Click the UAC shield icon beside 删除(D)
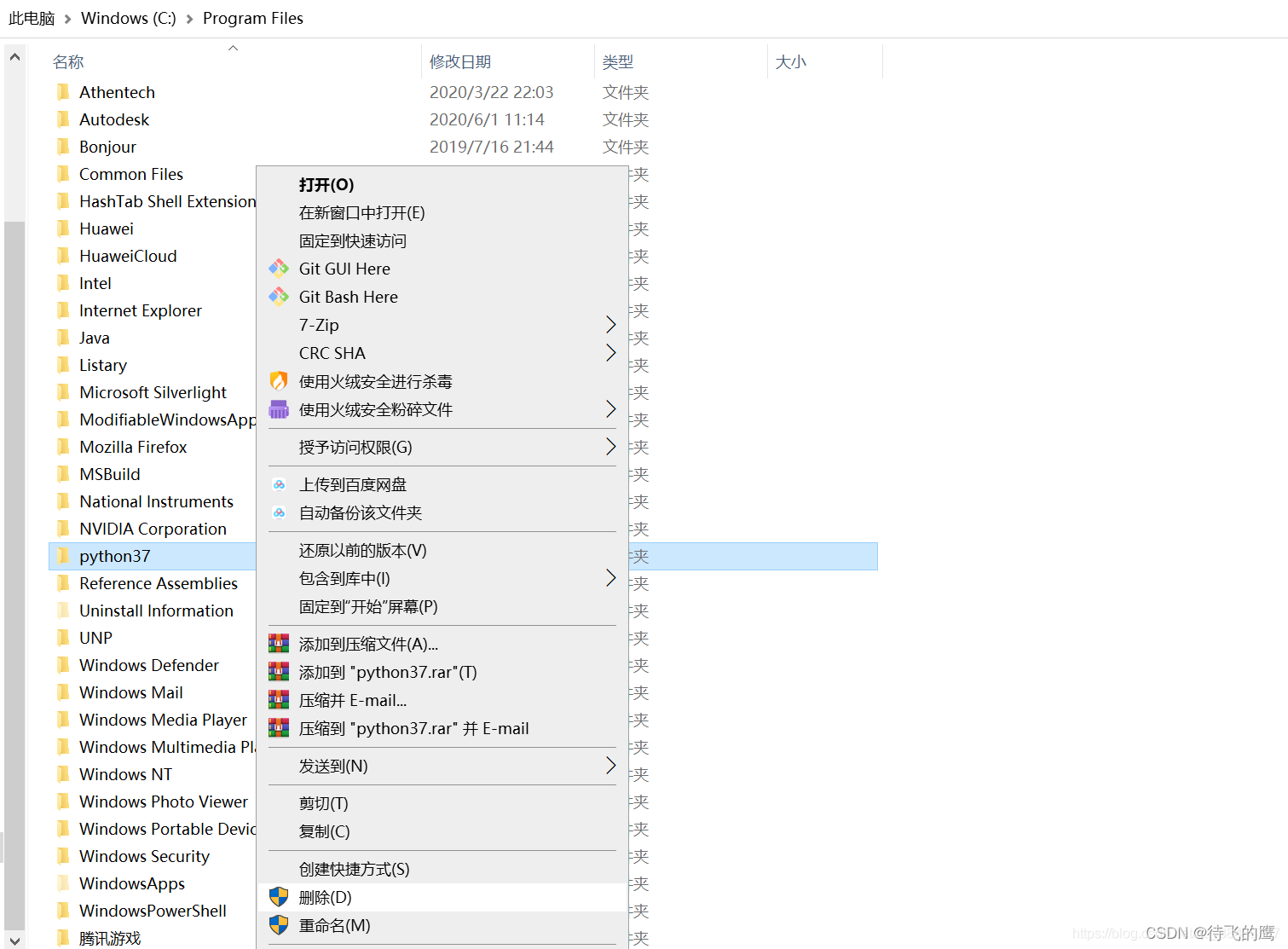1288x949 pixels. 279,897
